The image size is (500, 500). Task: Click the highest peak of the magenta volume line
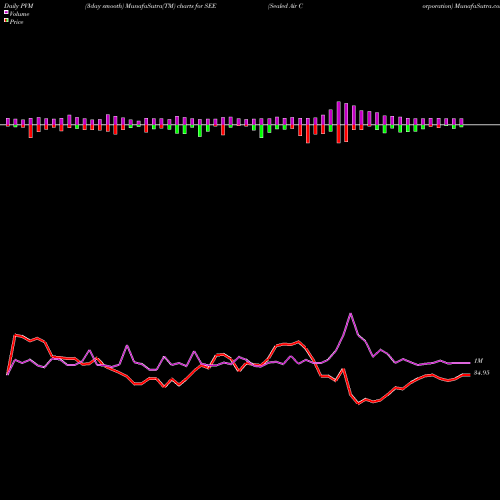pos(350,314)
